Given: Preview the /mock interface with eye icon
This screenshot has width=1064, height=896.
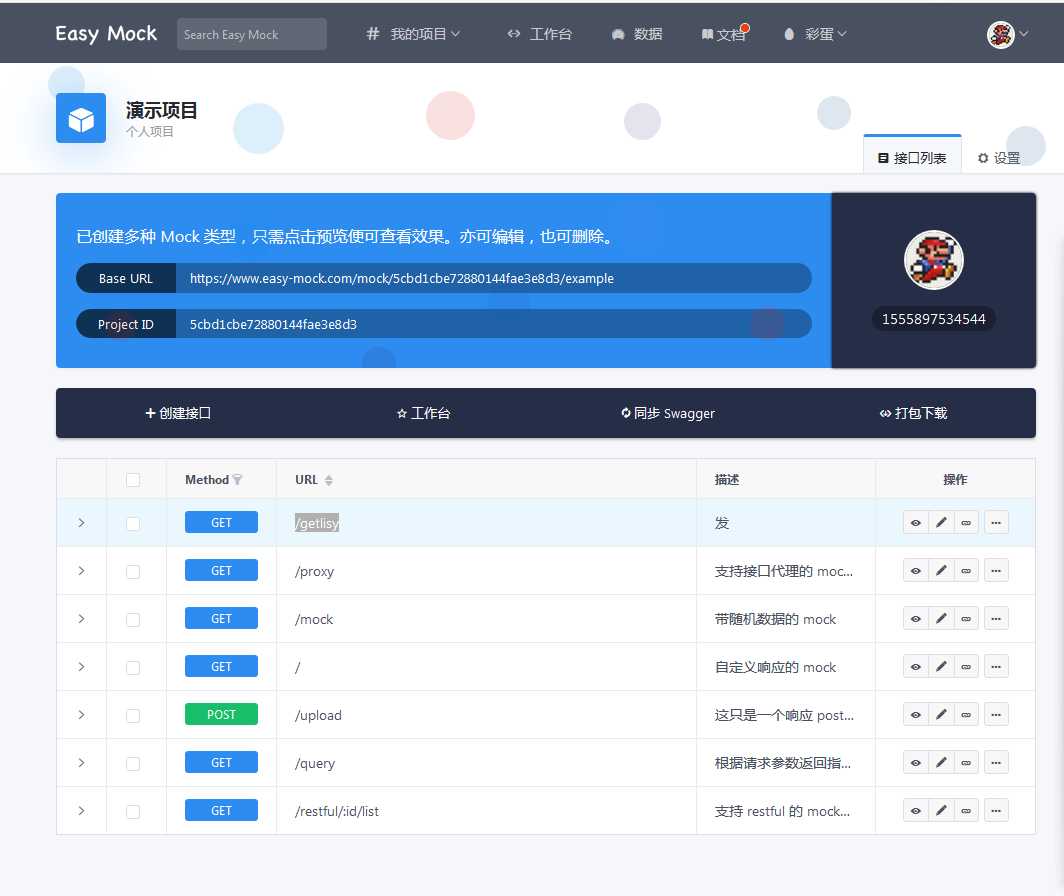Looking at the screenshot, I should tap(915, 619).
